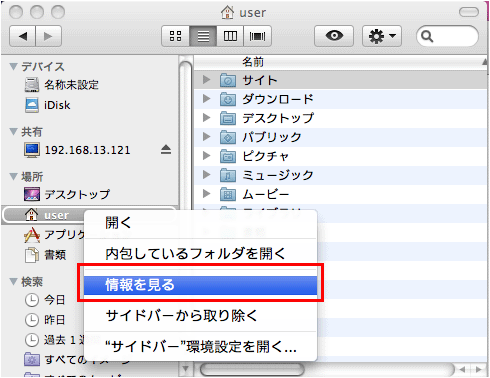Image resolution: width=490 pixels, height=378 pixels.
Task: Choose サイドバーから取り除く
Action: click(x=200, y=316)
